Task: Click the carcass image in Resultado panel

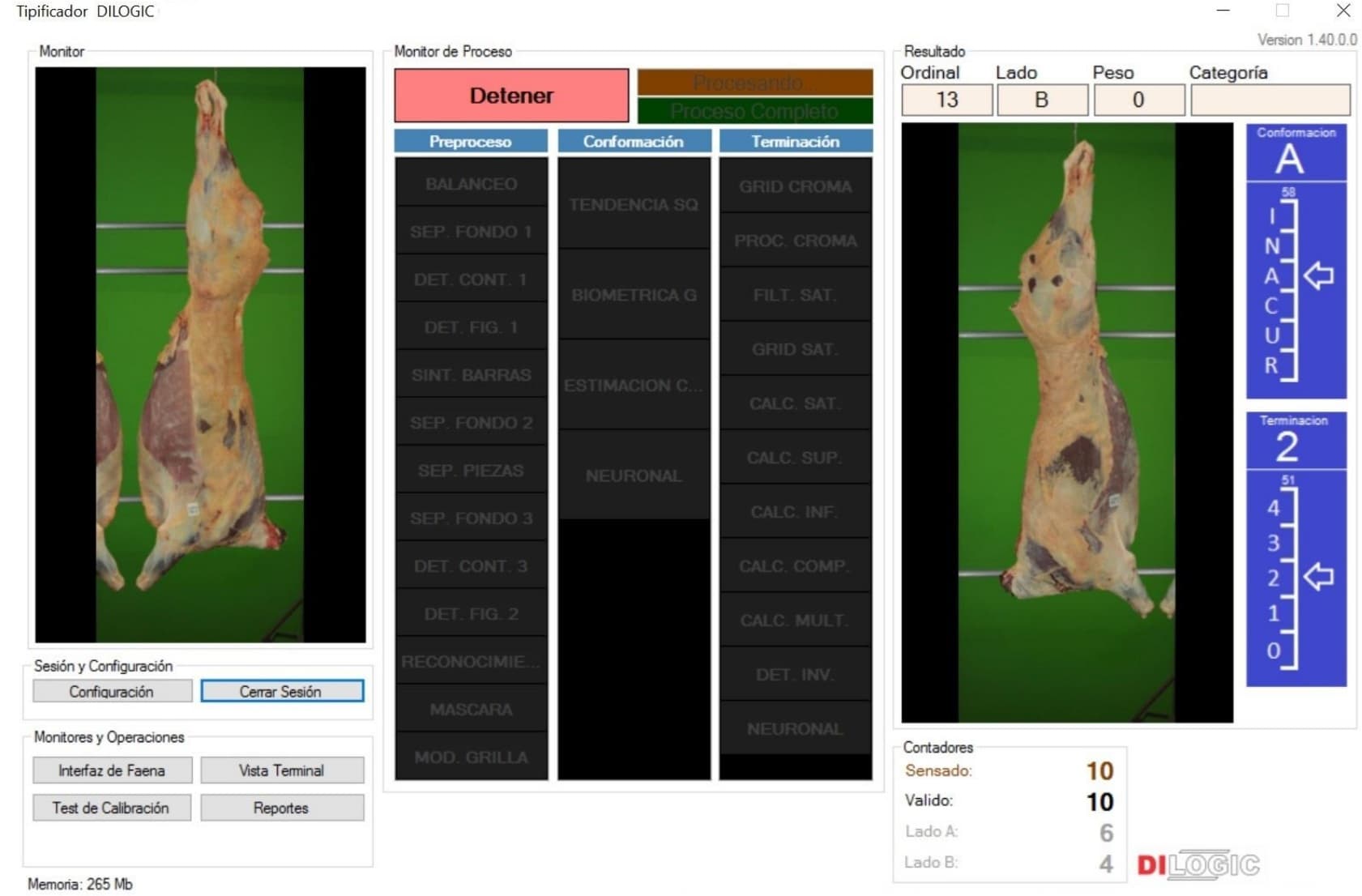Action: point(1066,421)
